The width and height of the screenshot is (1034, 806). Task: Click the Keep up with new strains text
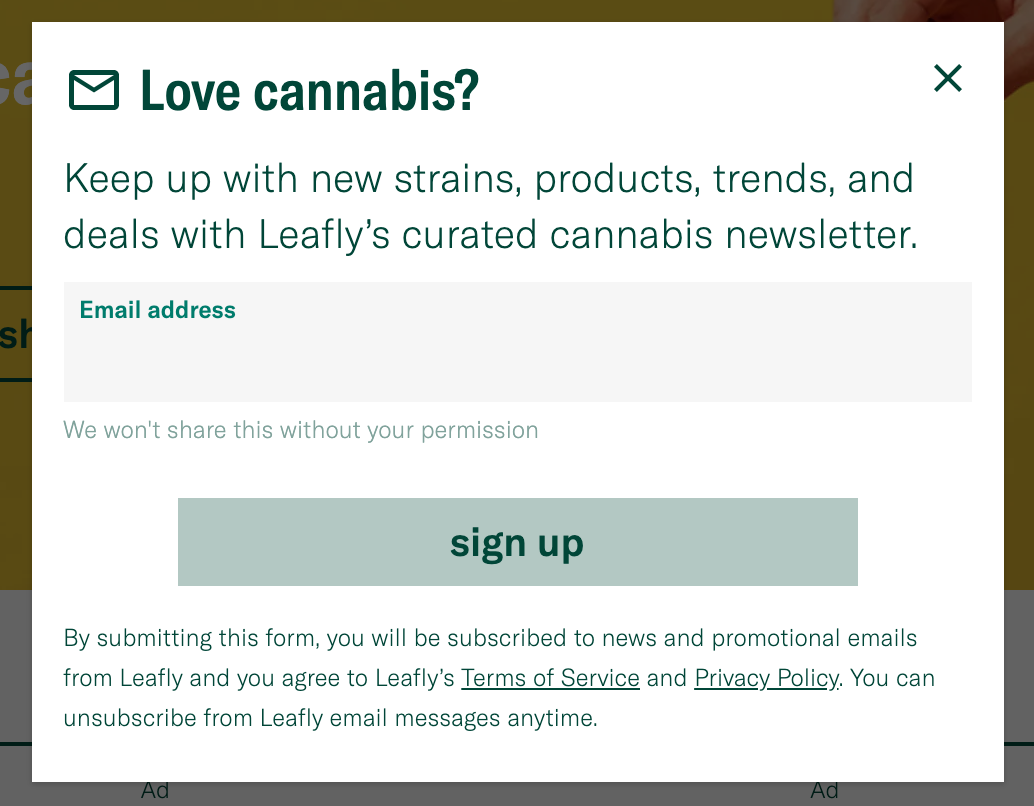coord(489,178)
